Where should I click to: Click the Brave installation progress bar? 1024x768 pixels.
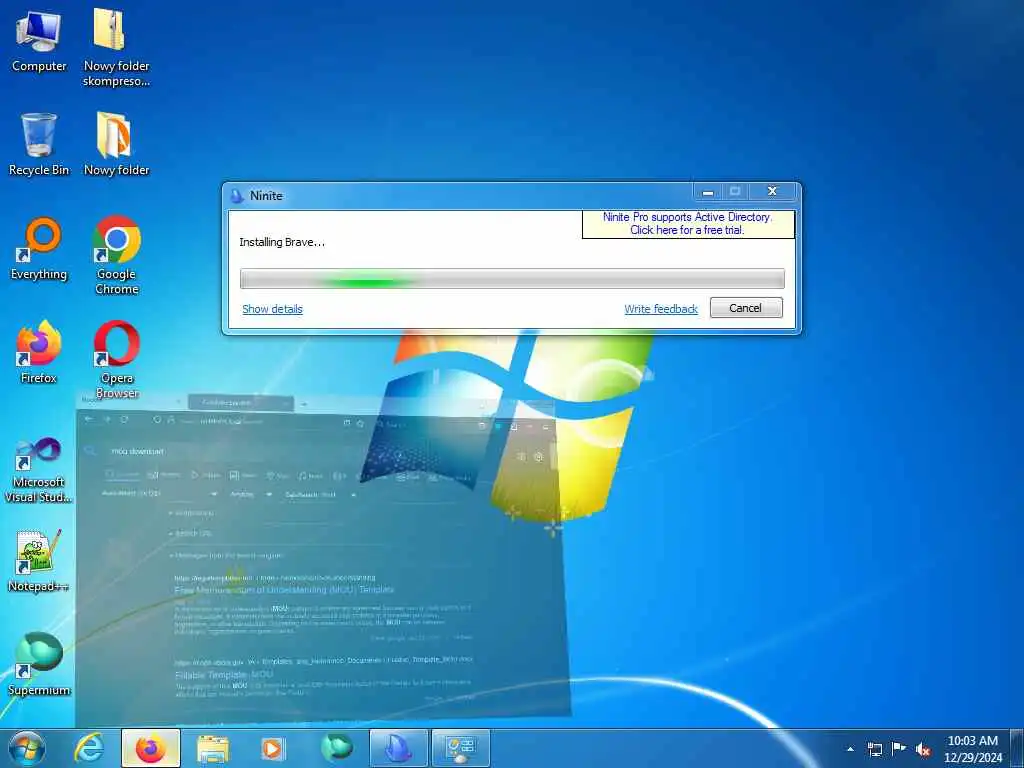coord(512,278)
